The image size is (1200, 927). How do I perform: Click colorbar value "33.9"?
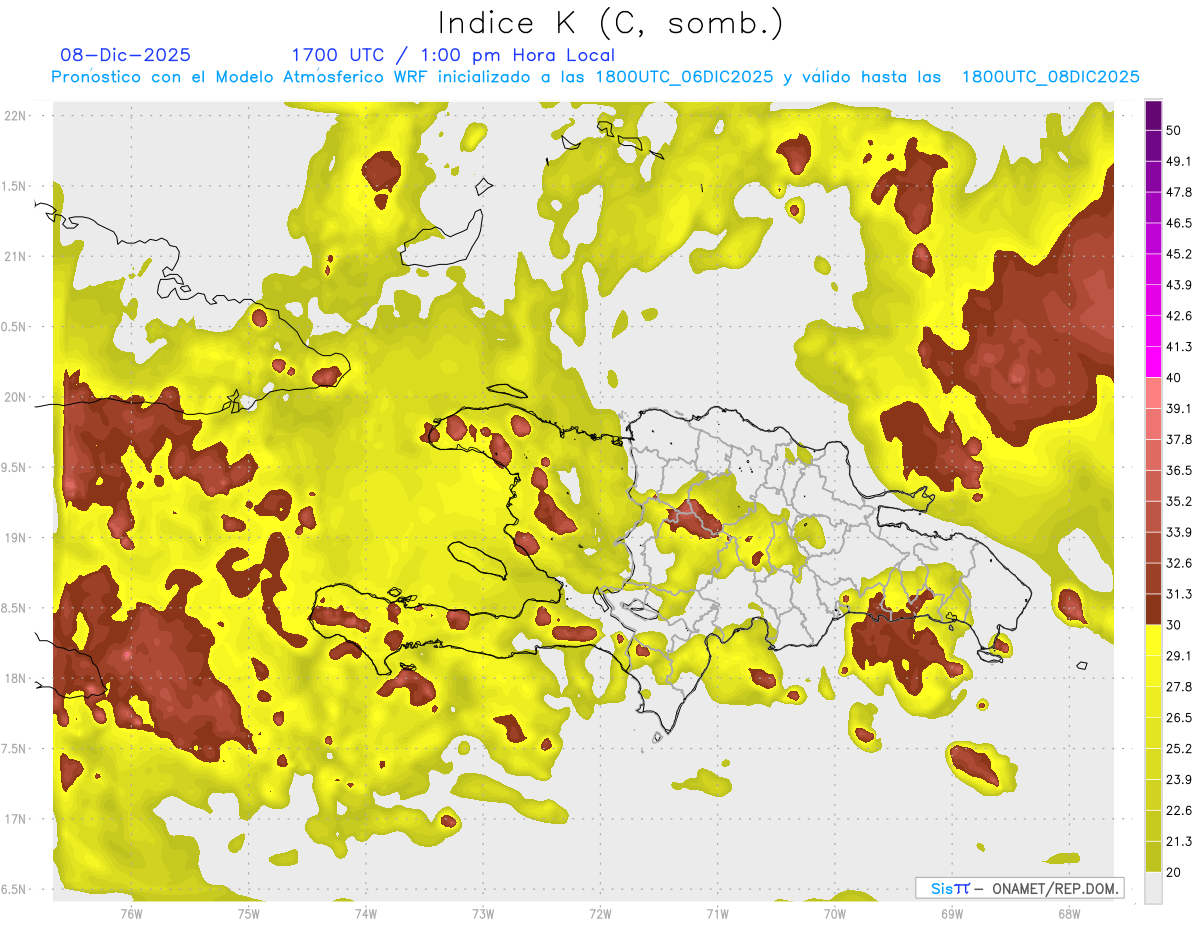click(x=1179, y=532)
